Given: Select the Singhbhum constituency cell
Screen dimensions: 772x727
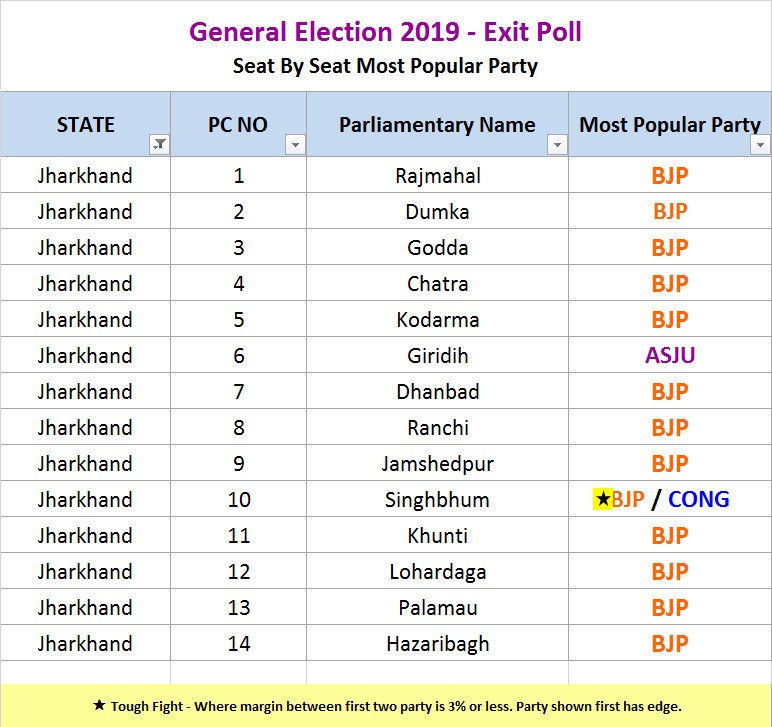Looking at the screenshot, I should [x=437, y=499].
